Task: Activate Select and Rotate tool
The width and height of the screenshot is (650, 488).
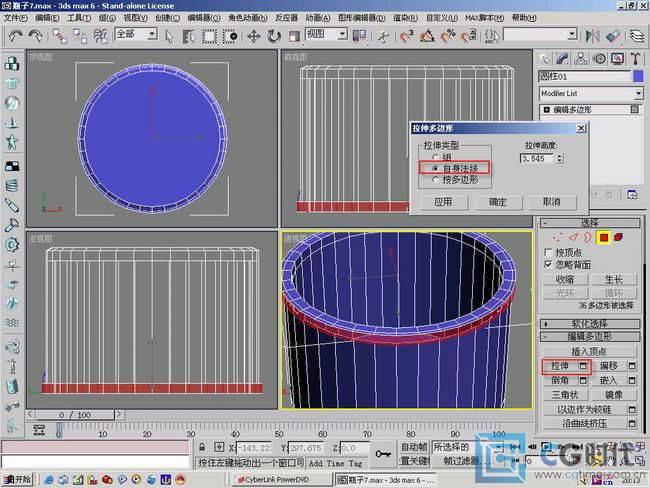Action: pos(274,36)
